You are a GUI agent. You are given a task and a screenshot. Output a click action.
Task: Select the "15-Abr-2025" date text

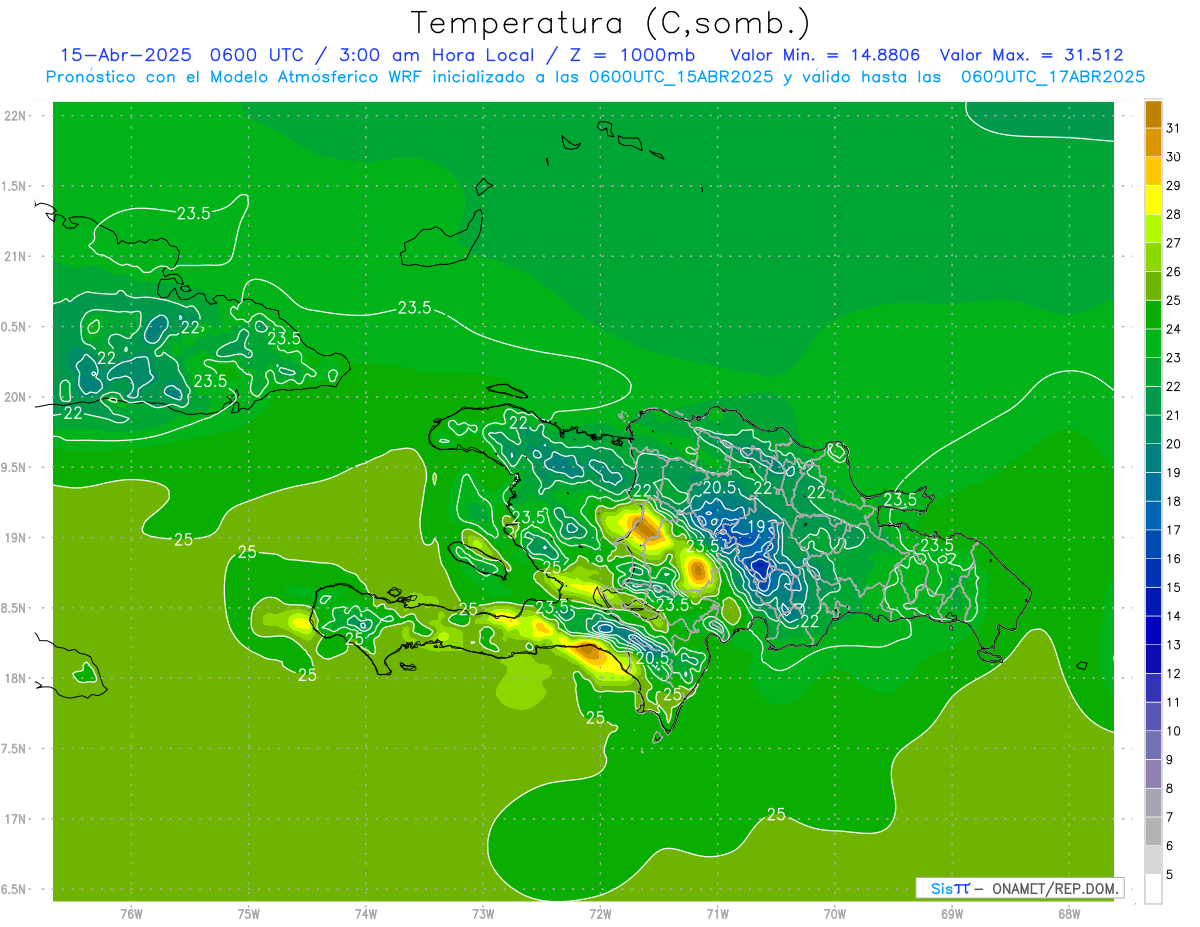point(125,55)
